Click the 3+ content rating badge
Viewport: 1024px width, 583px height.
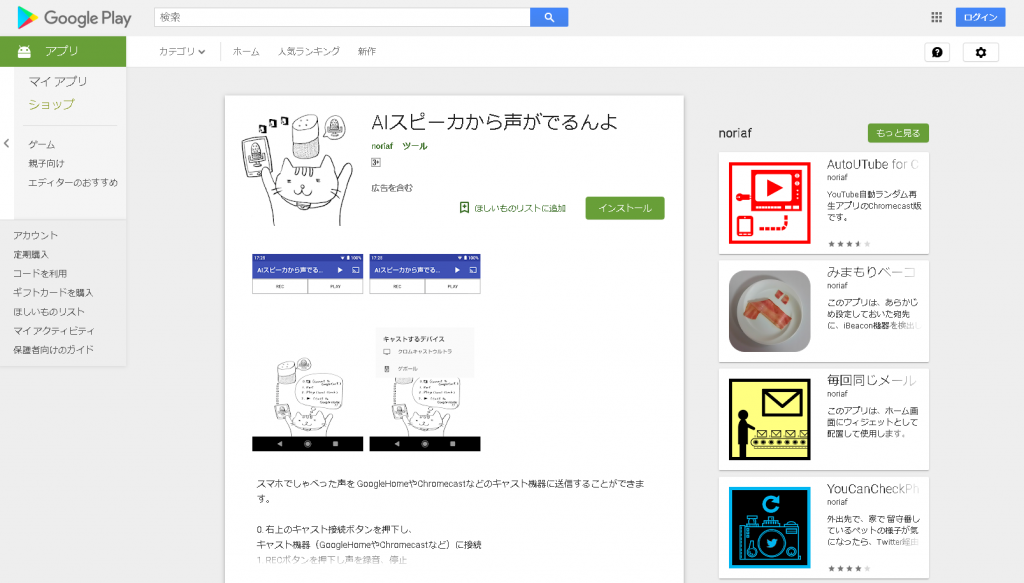(376, 163)
